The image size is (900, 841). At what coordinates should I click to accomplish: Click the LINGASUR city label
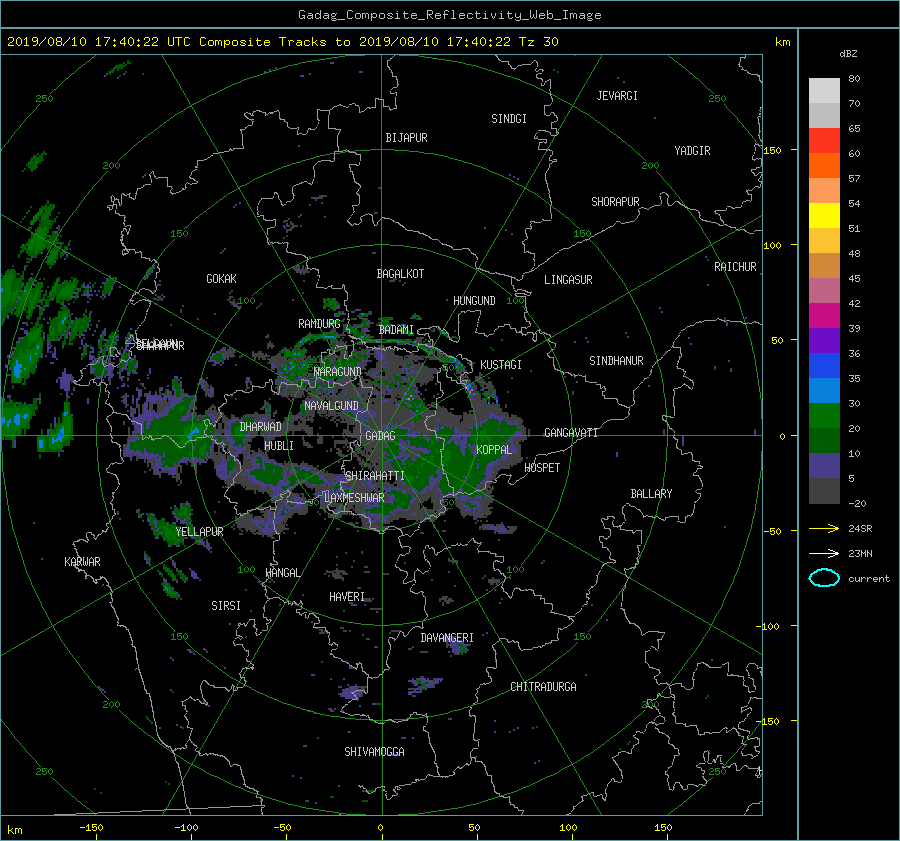[x=568, y=280]
